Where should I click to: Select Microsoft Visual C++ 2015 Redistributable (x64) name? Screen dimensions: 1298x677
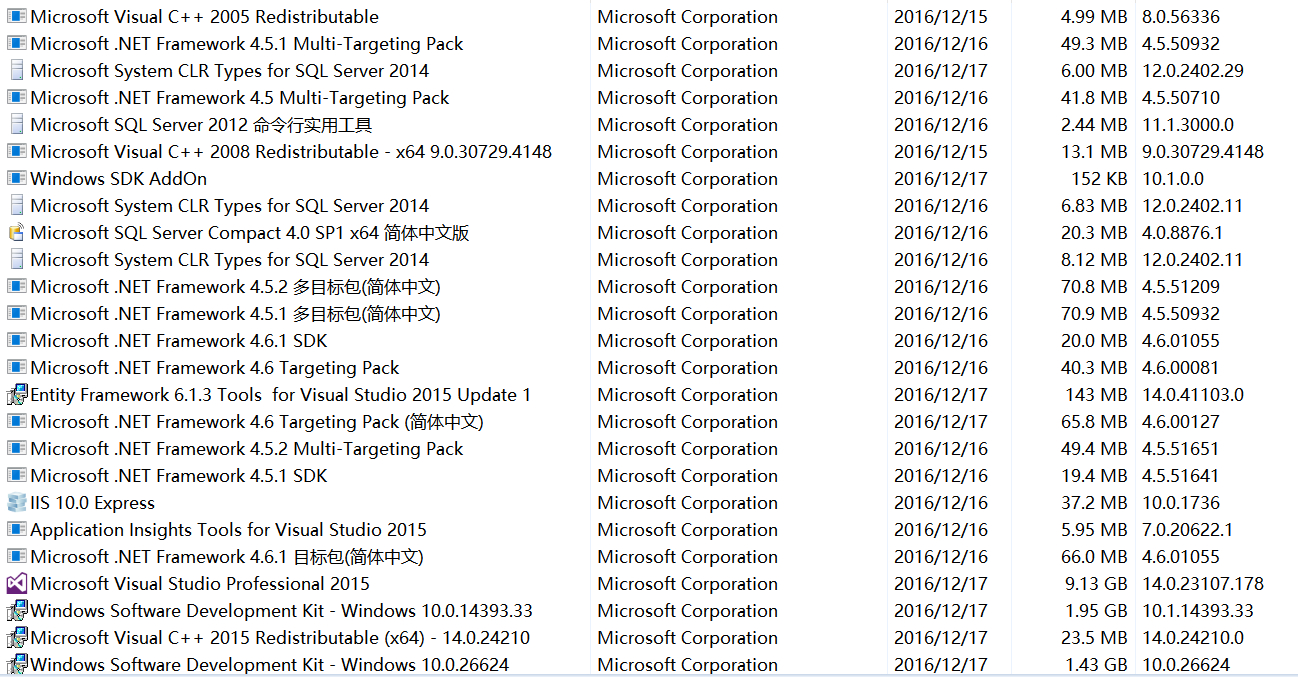click(x=281, y=638)
